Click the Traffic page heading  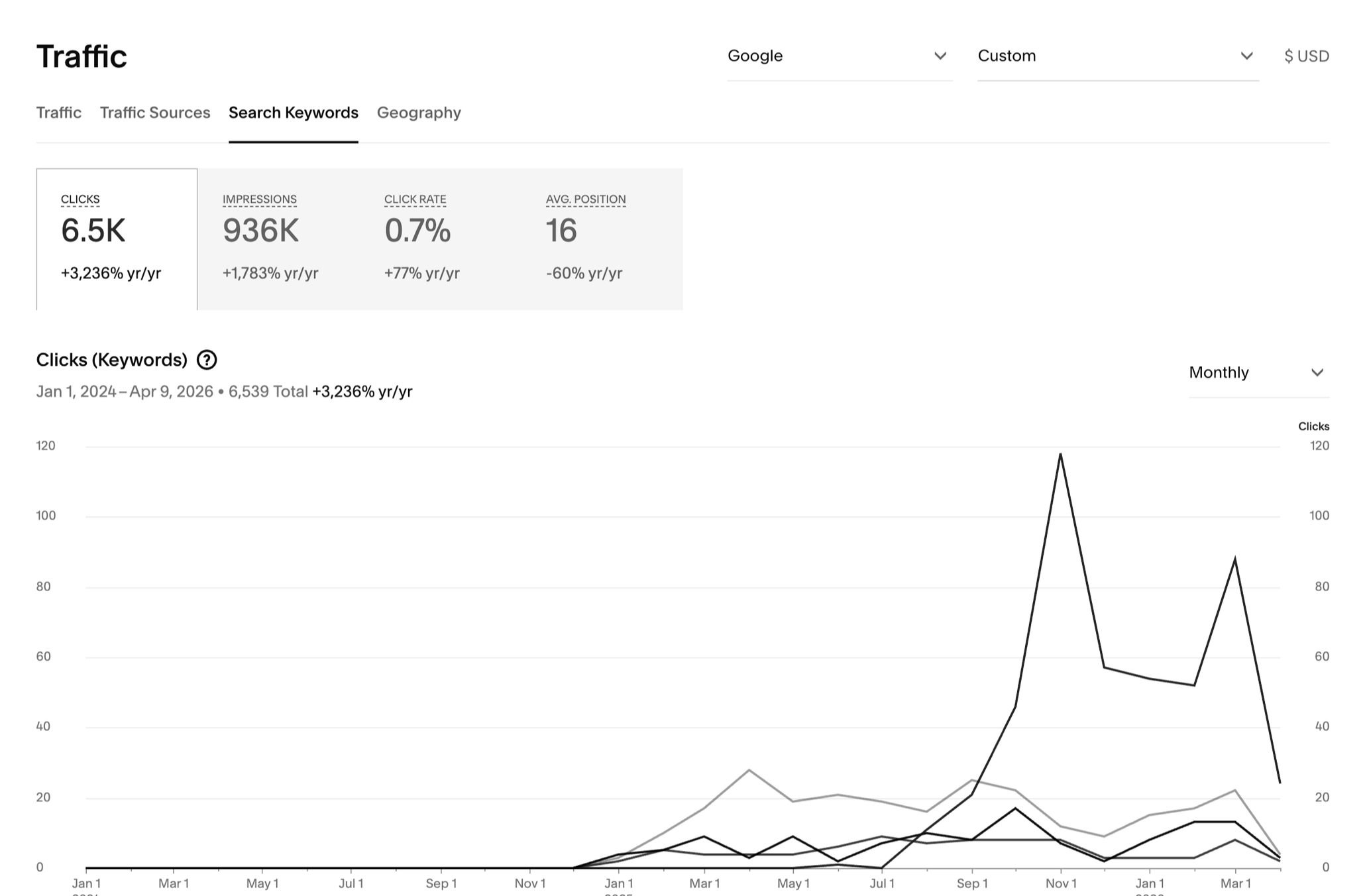pyautogui.click(x=82, y=56)
